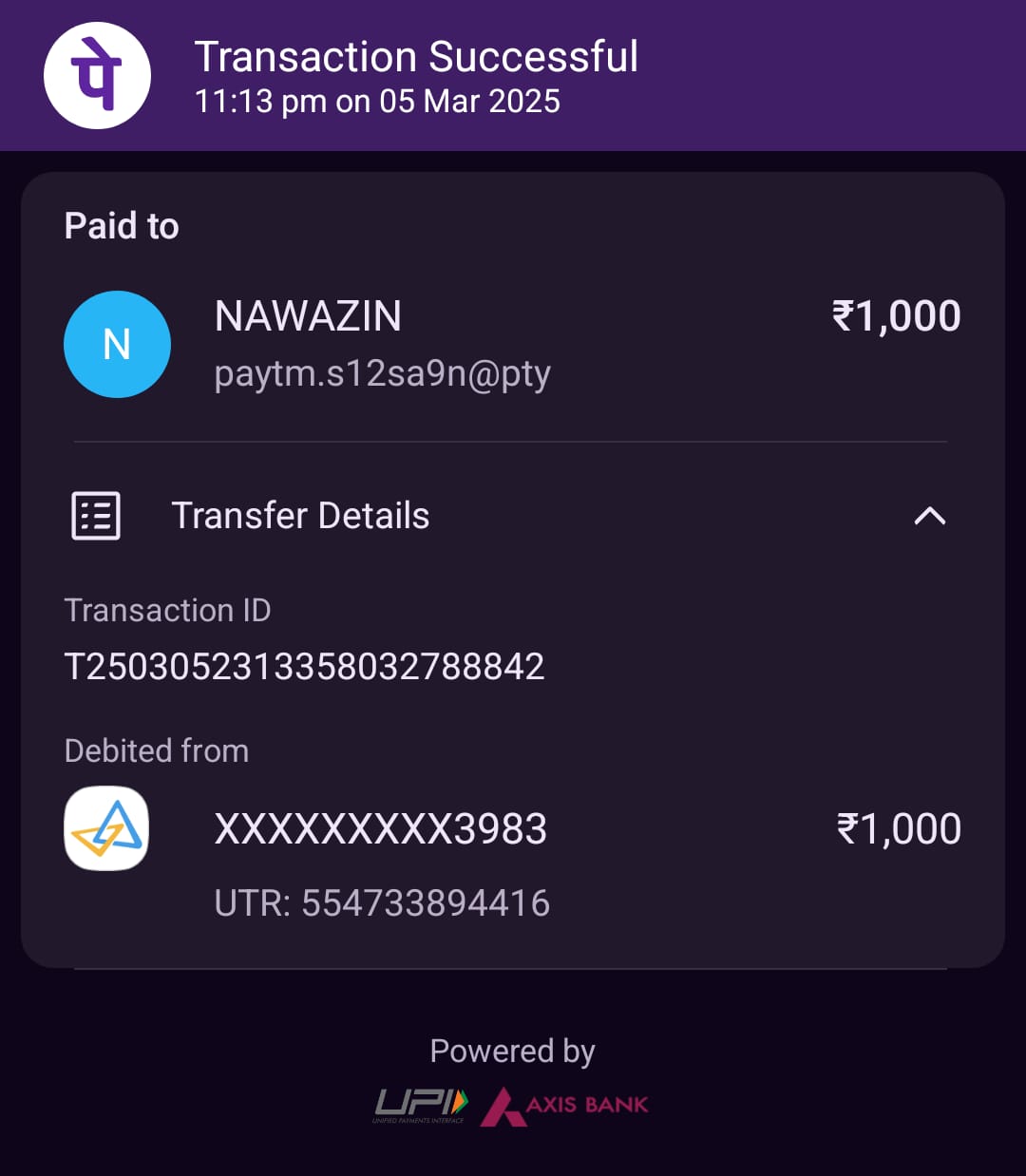Tap the Paid to label
The height and width of the screenshot is (1176, 1026).
coord(122,226)
